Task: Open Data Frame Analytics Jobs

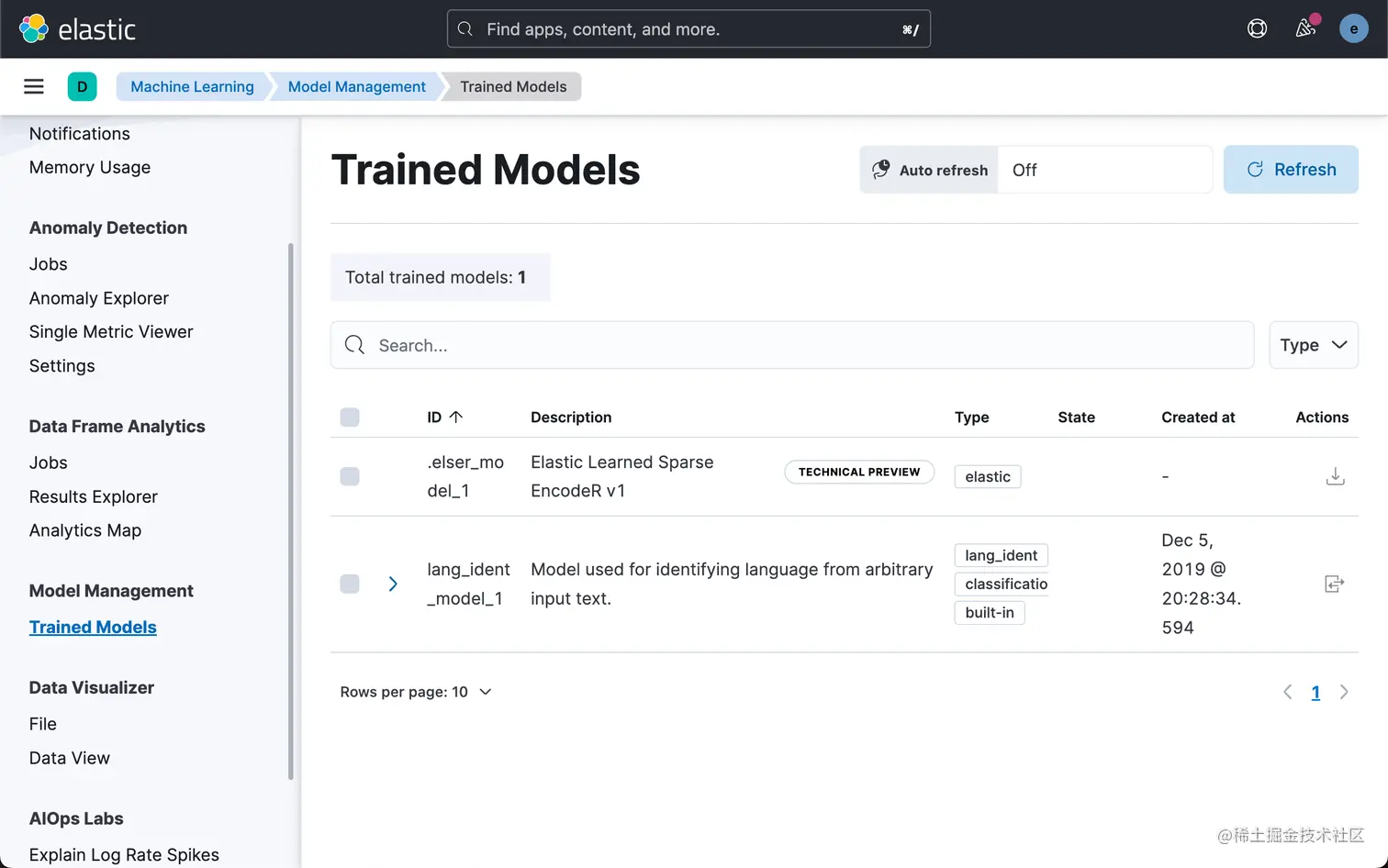Action: pyautogui.click(x=49, y=462)
